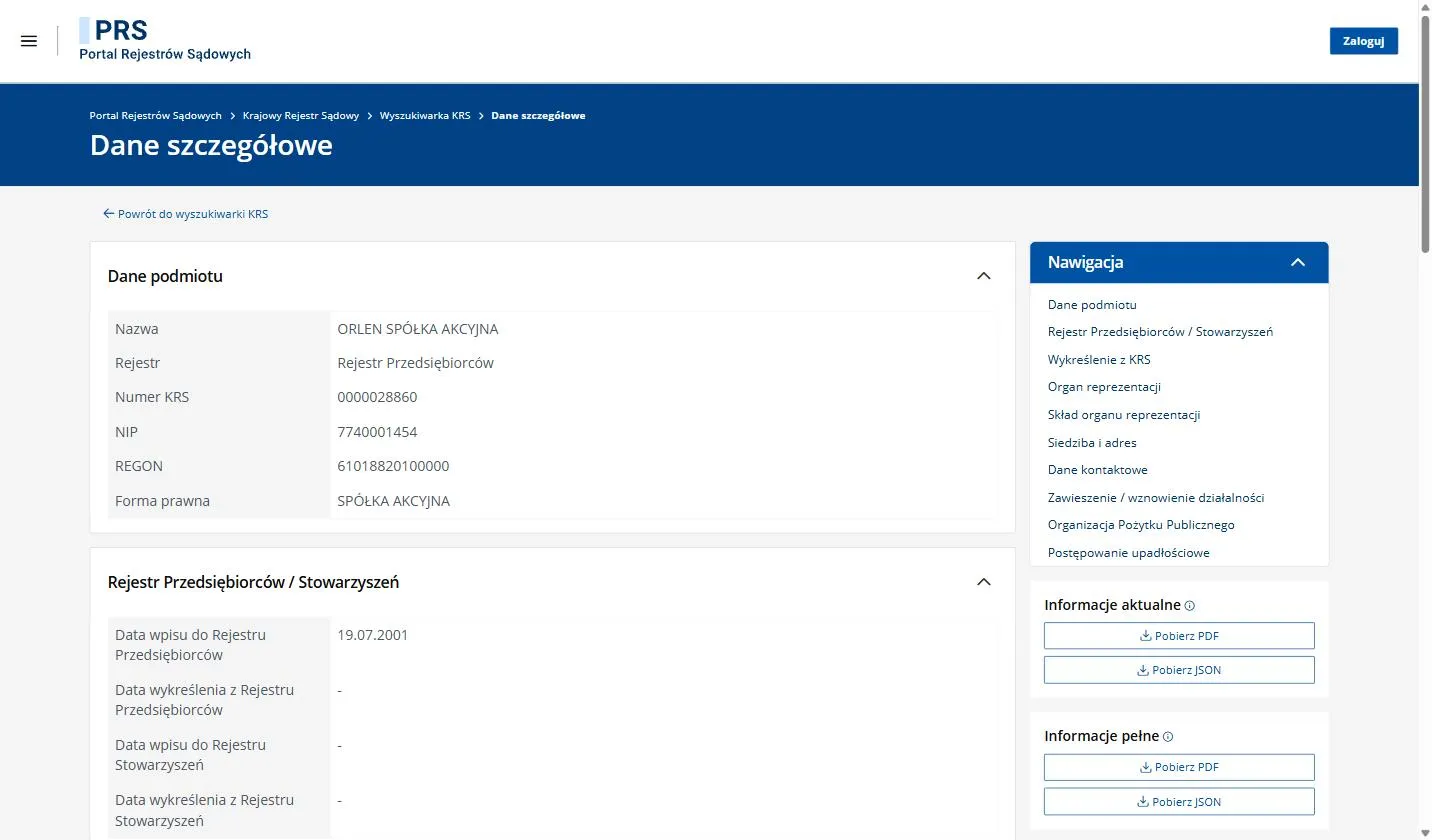Log in with the Zaloguj button
This screenshot has width=1432, height=840.
[x=1364, y=41]
